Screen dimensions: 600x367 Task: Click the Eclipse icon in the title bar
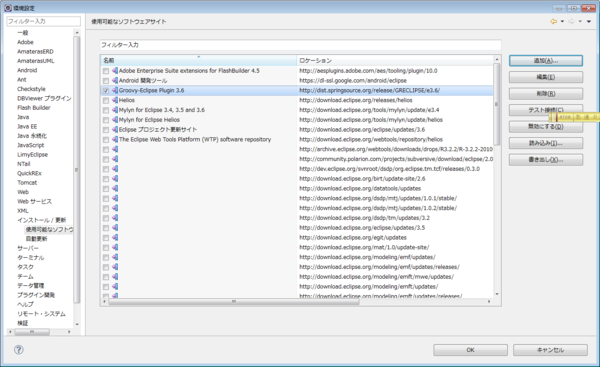(x=8, y=8)
